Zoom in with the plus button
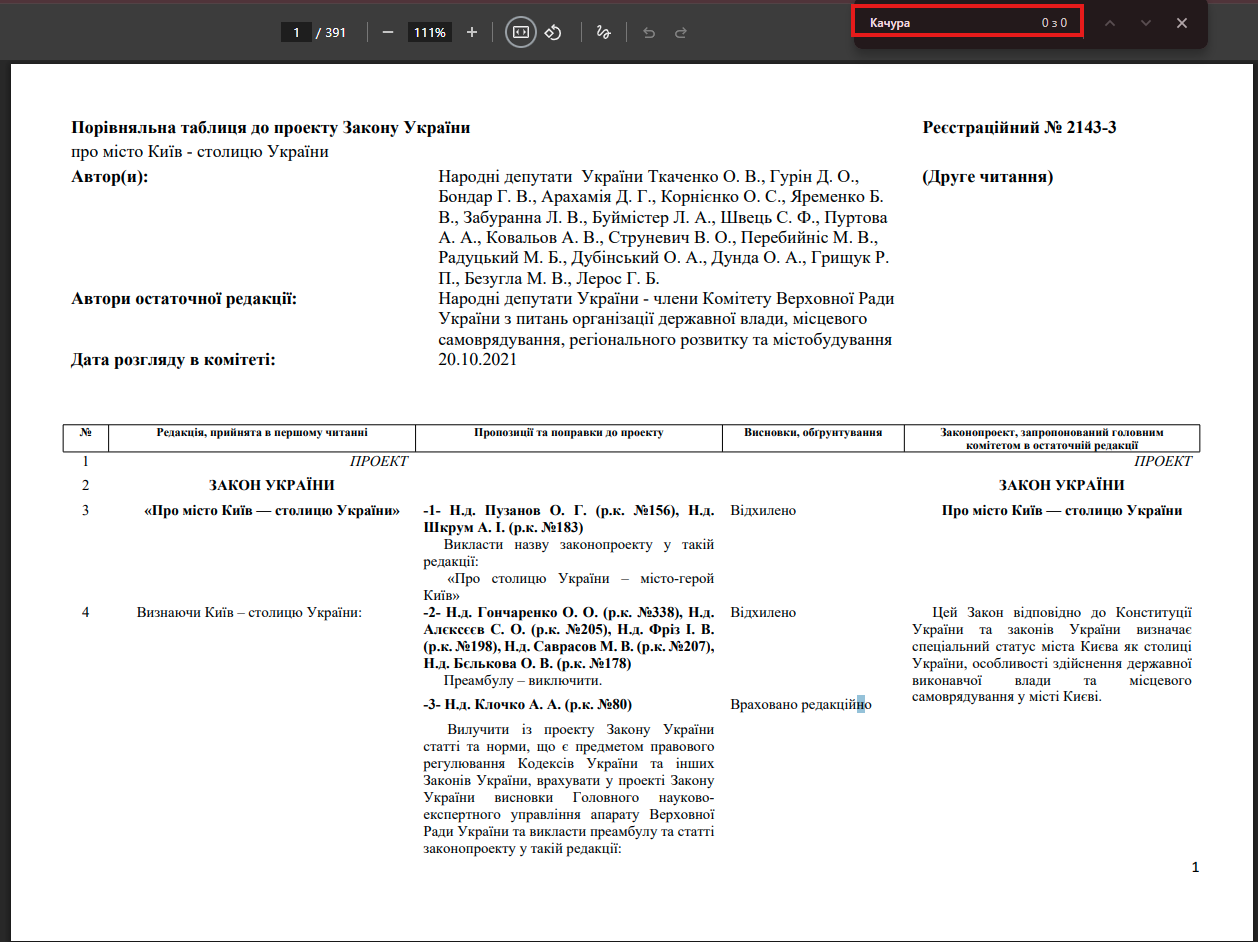Image resolution: width=1258 pixels, height=942 pixels. click(x=472, y=32)
